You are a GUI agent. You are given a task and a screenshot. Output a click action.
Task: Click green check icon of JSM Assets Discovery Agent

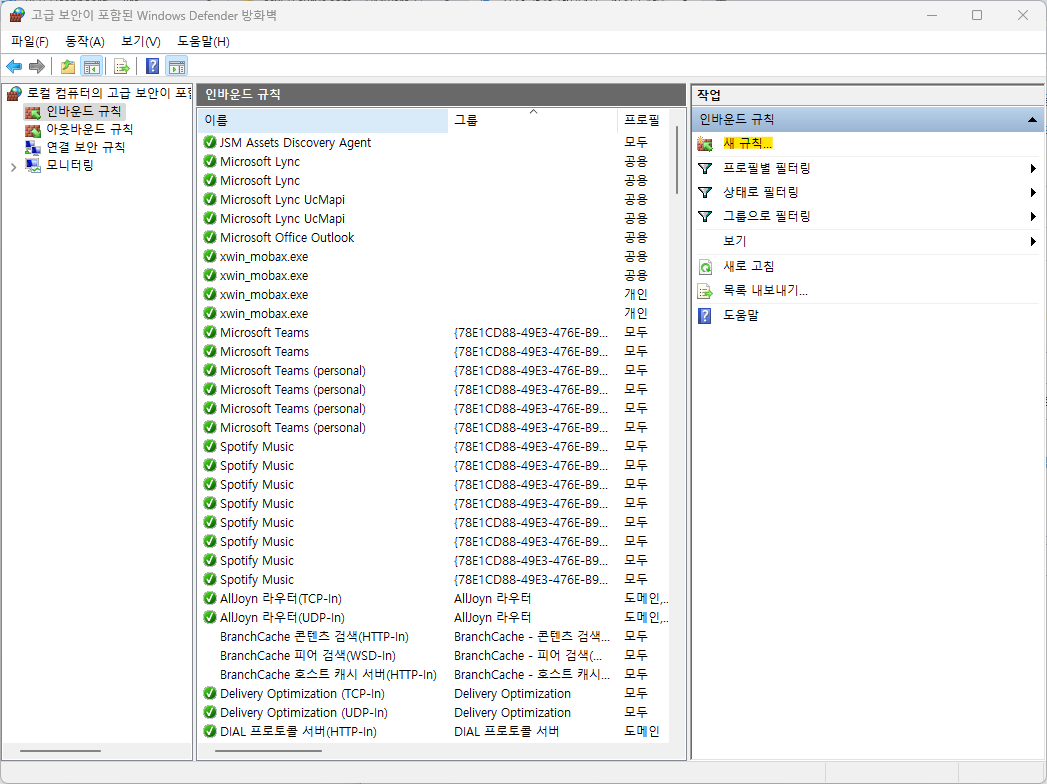tap(210, 142)
